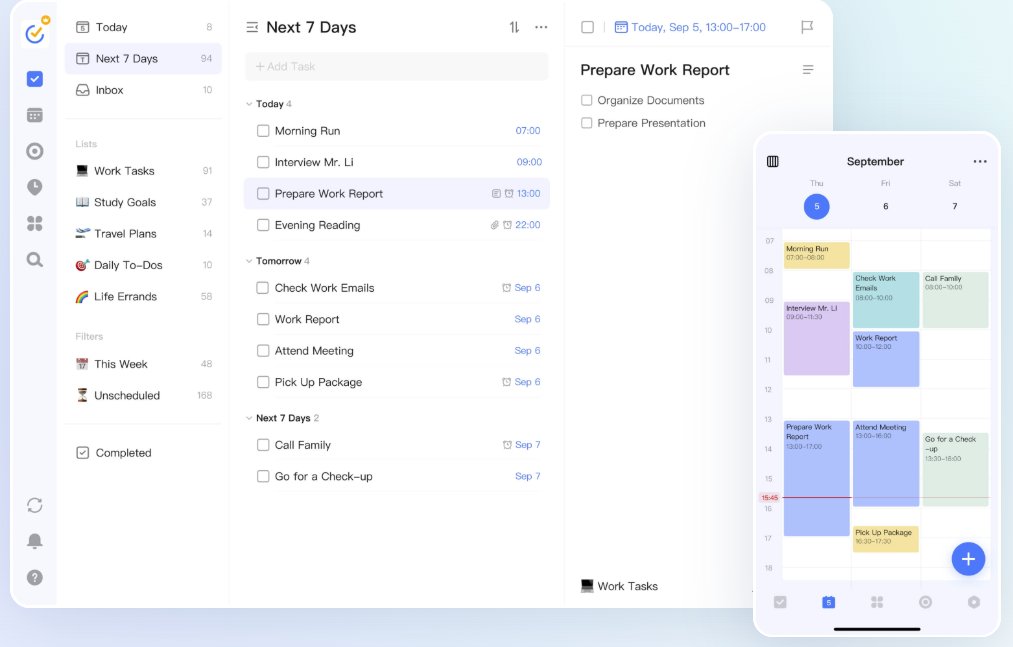
Task: Open the Habit clock icon in the sidebar
Action: (35, 187)
